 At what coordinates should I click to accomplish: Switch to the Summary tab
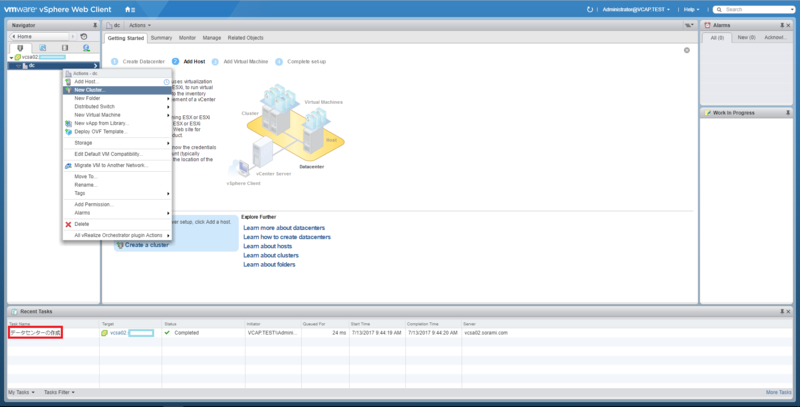(161, 38)
